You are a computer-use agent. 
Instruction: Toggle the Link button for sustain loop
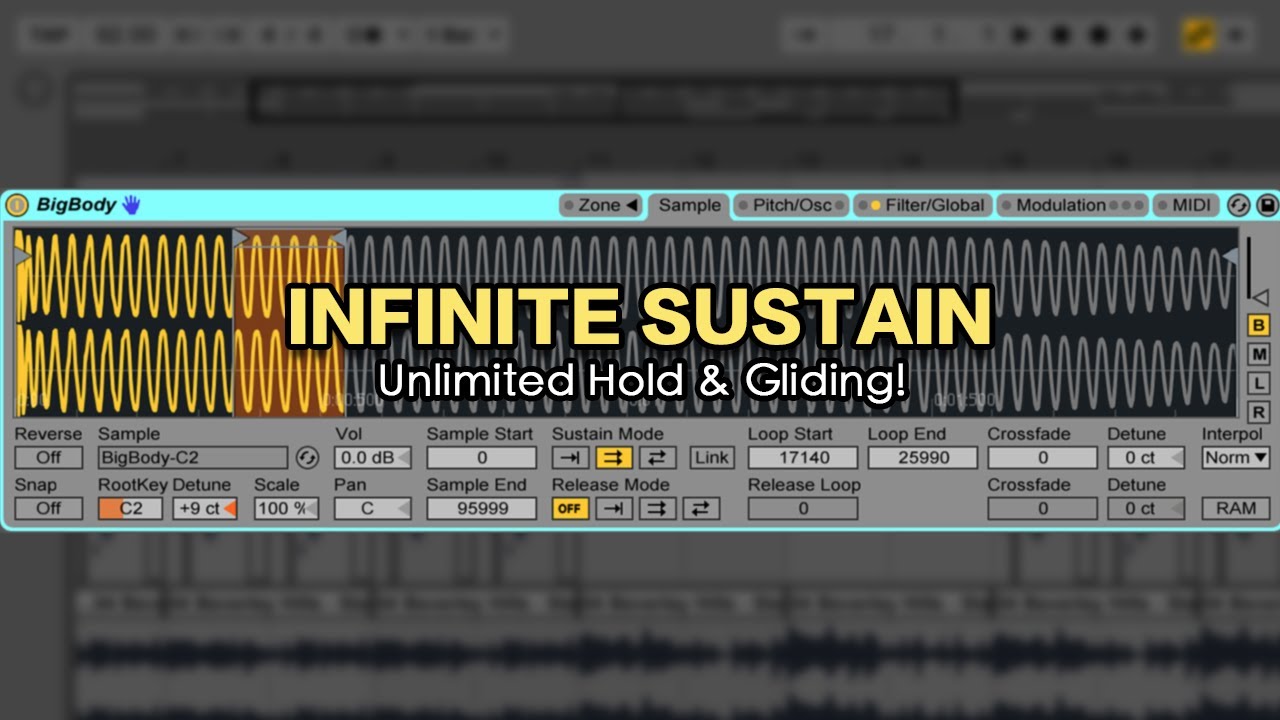click(711, 458)
